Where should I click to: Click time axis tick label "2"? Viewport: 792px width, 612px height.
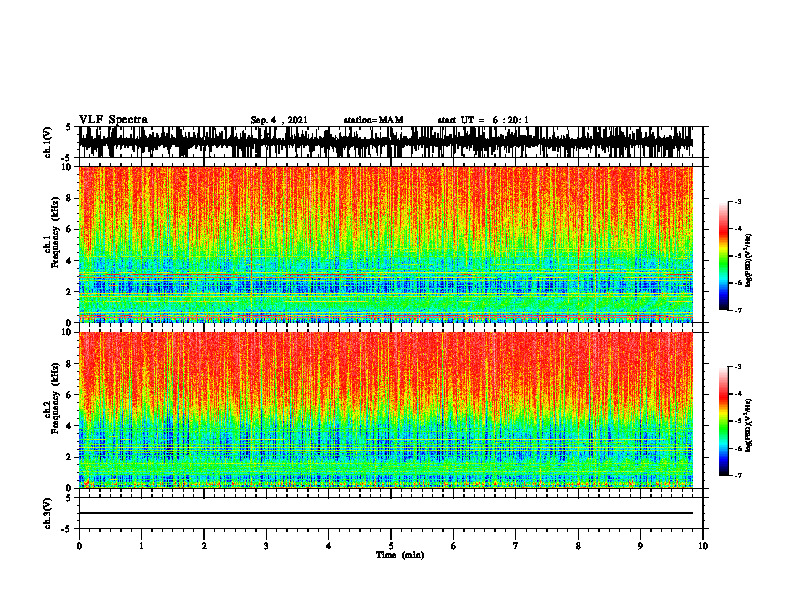204,546
